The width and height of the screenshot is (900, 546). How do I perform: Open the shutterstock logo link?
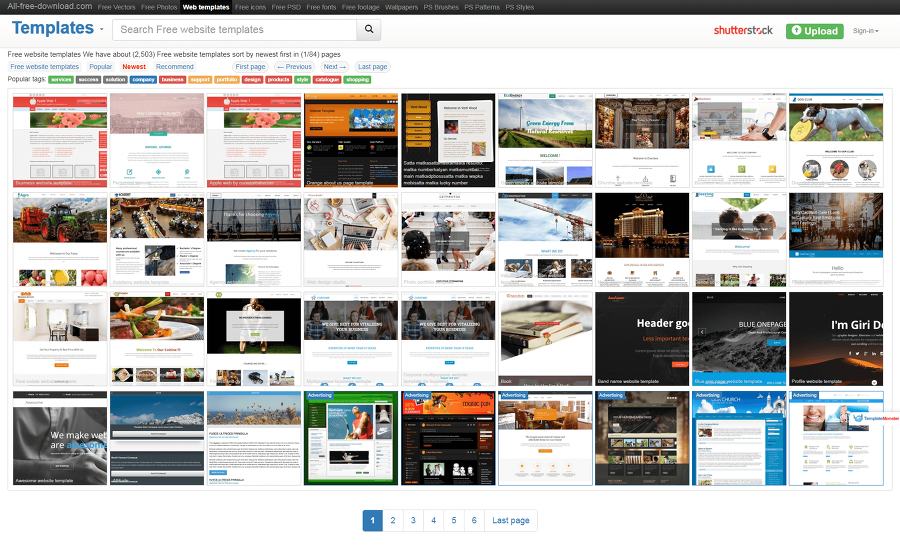pos(743,30)
